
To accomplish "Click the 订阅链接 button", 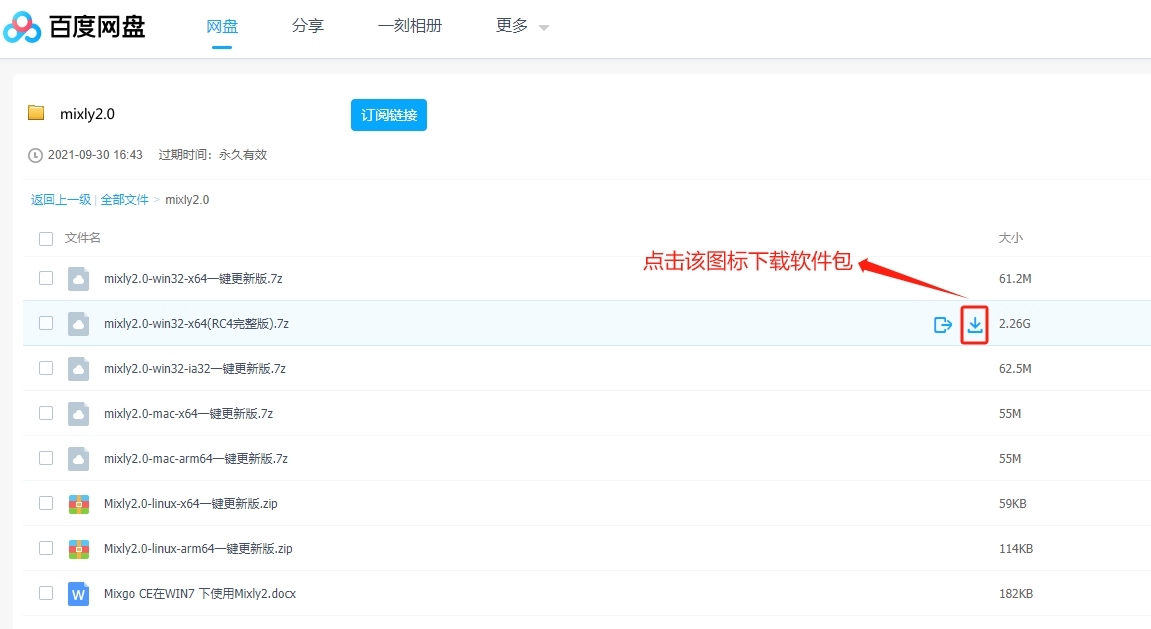I will click(389, 115).
